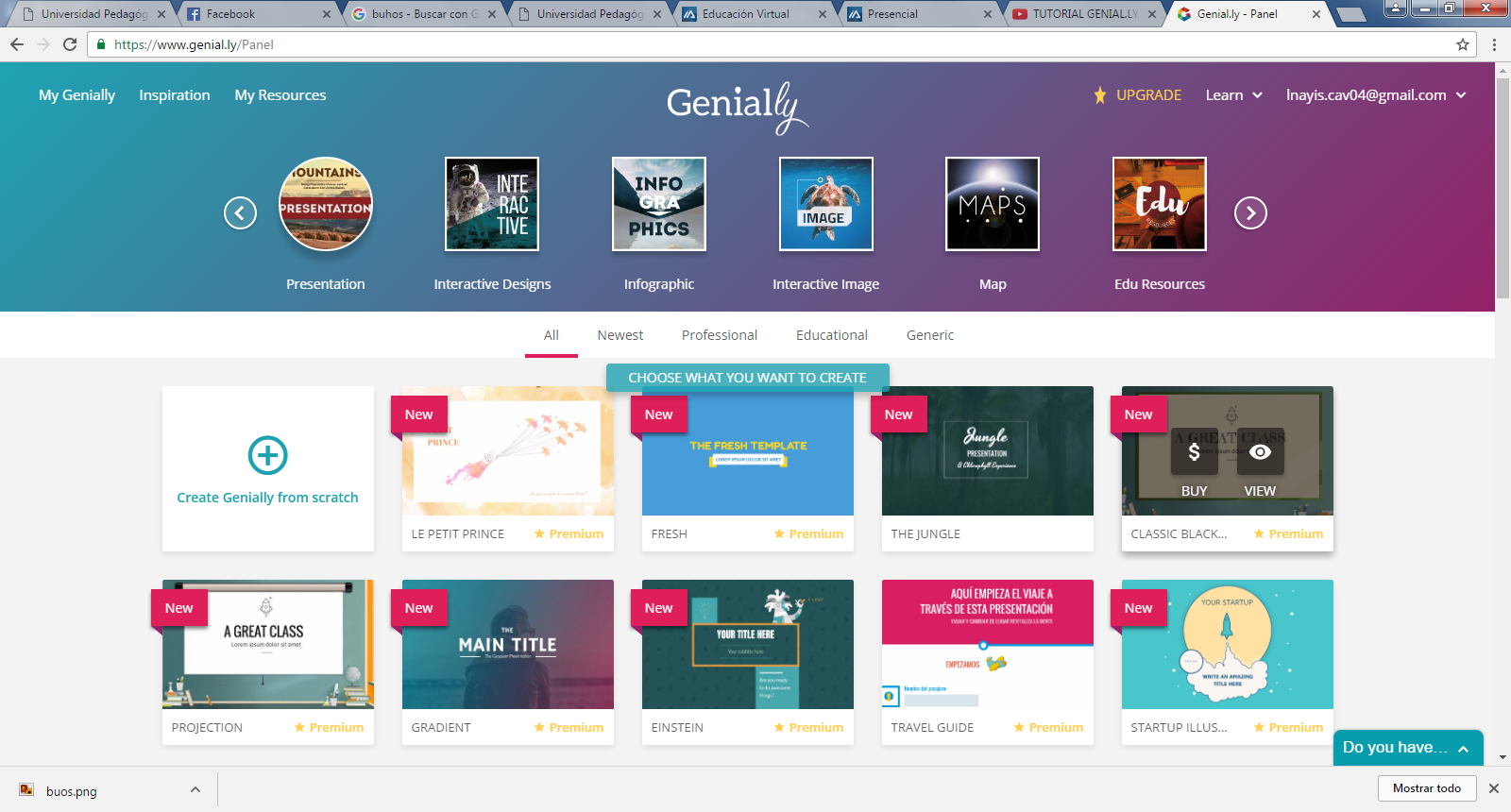This screenshot has height=812, width=1511.
Task: Reload the Genial.ly page
Action: pyautogui.click(x=70, y=44)
